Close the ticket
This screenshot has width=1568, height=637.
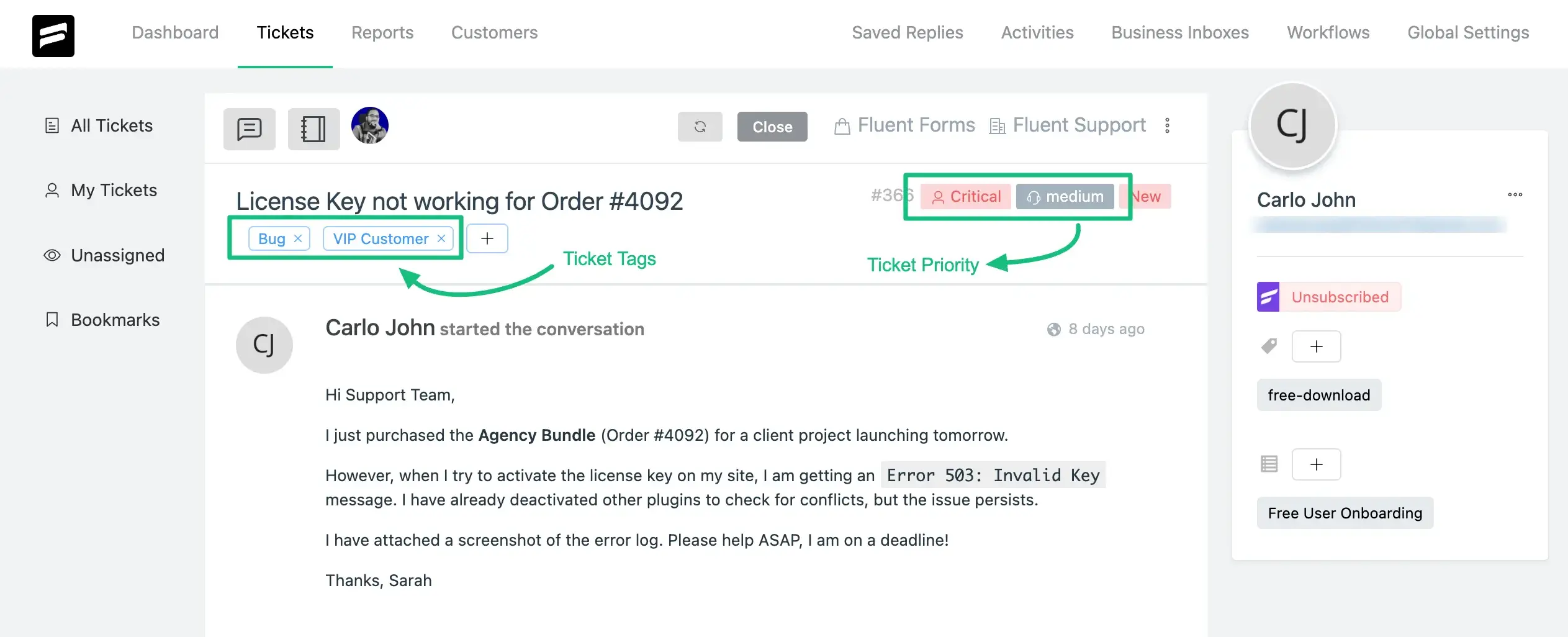(772, 127)
